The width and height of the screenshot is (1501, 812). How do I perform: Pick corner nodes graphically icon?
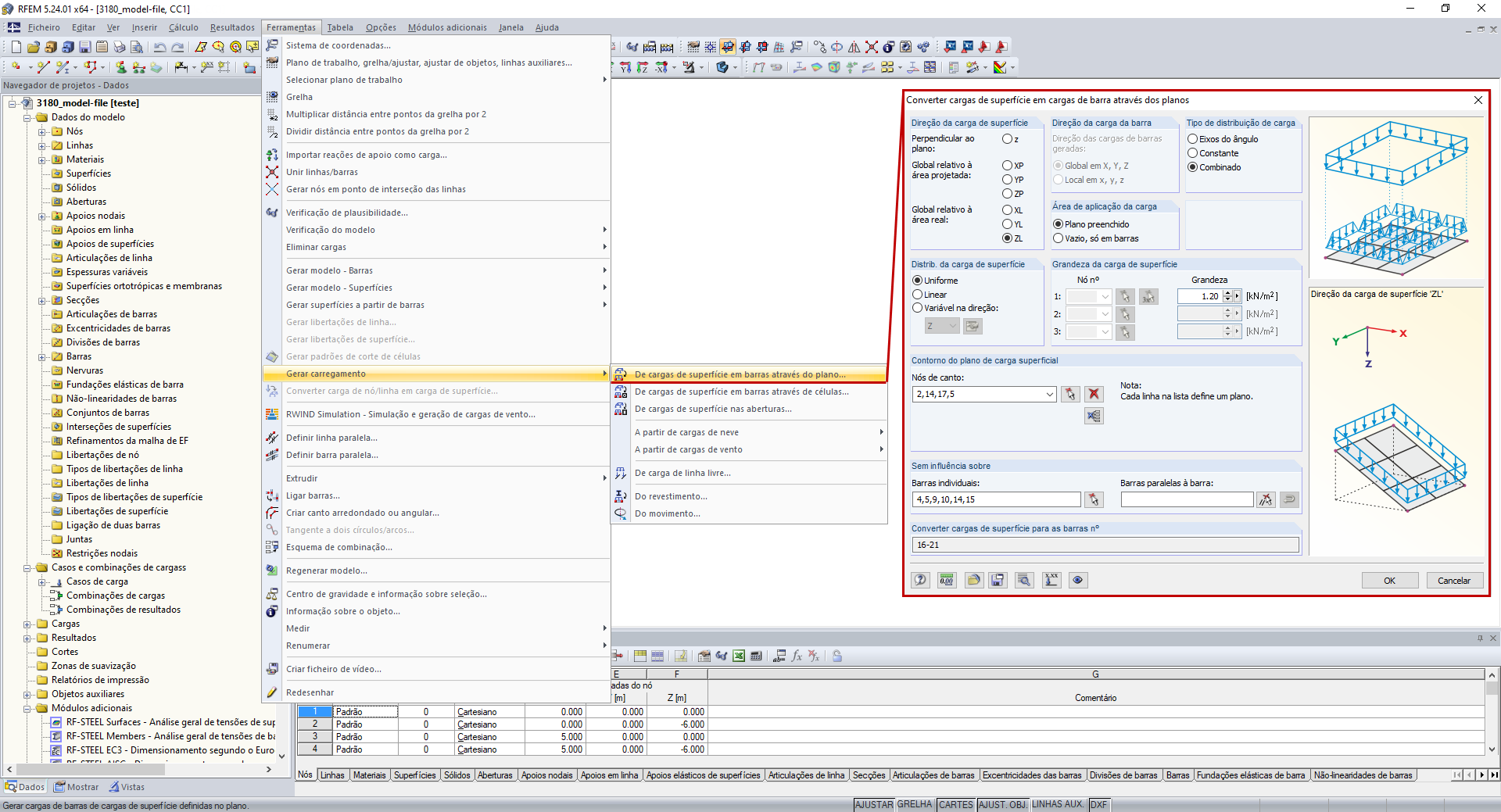(1070, 395)
